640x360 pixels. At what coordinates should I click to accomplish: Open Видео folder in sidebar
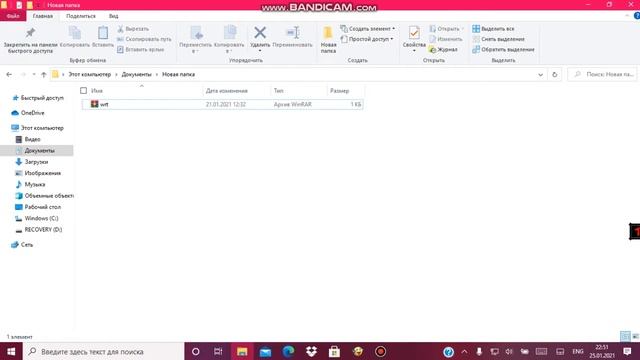point(28,139)
